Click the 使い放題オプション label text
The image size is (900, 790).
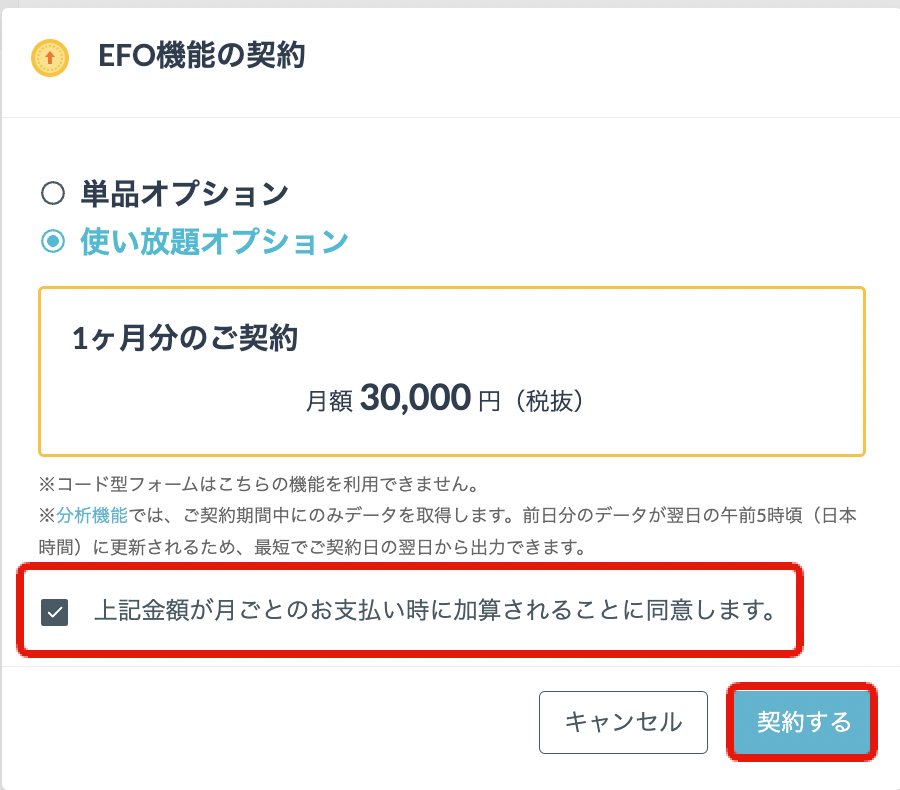[214, 241]
